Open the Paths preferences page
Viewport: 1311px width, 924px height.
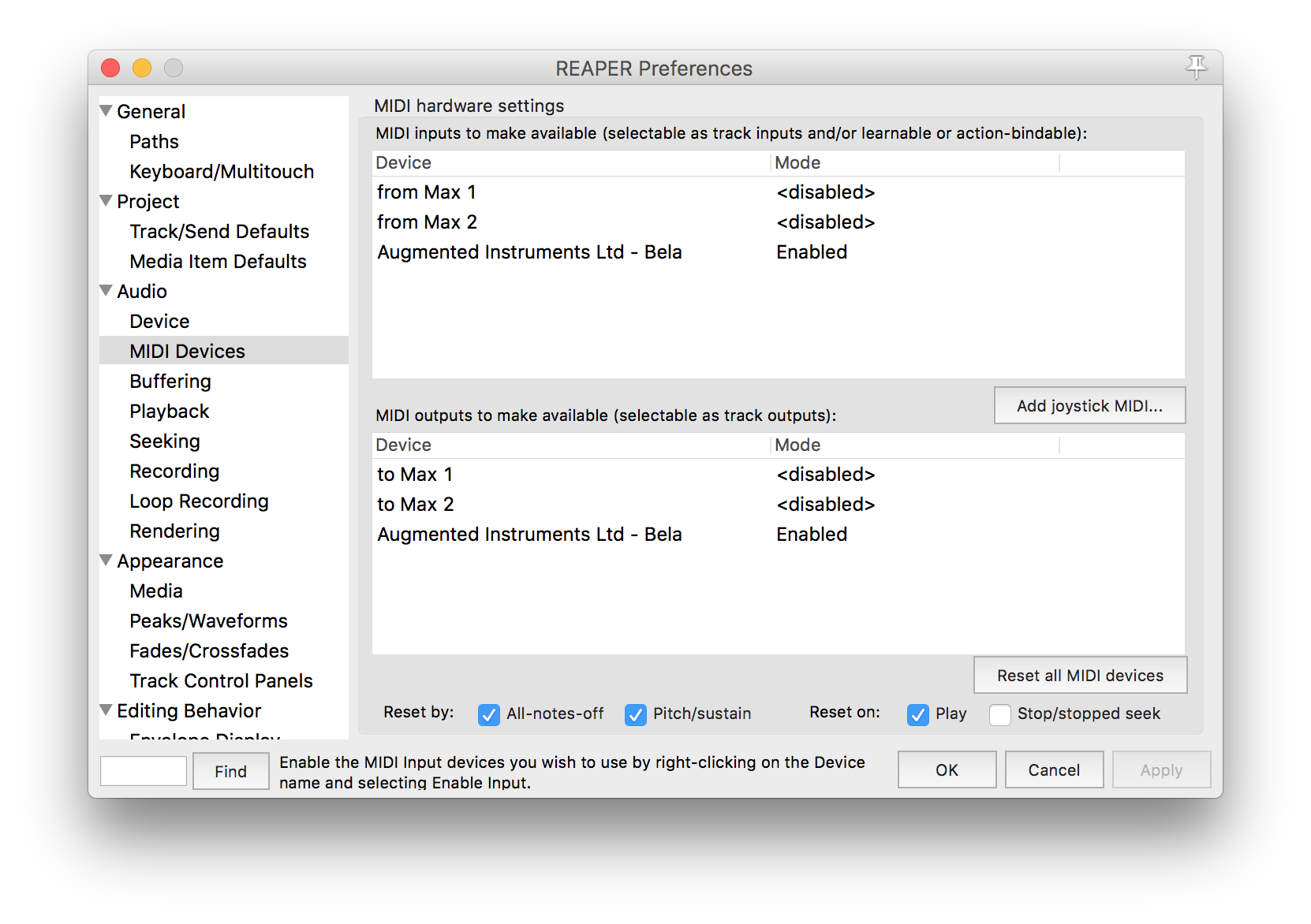pos(155,142)
